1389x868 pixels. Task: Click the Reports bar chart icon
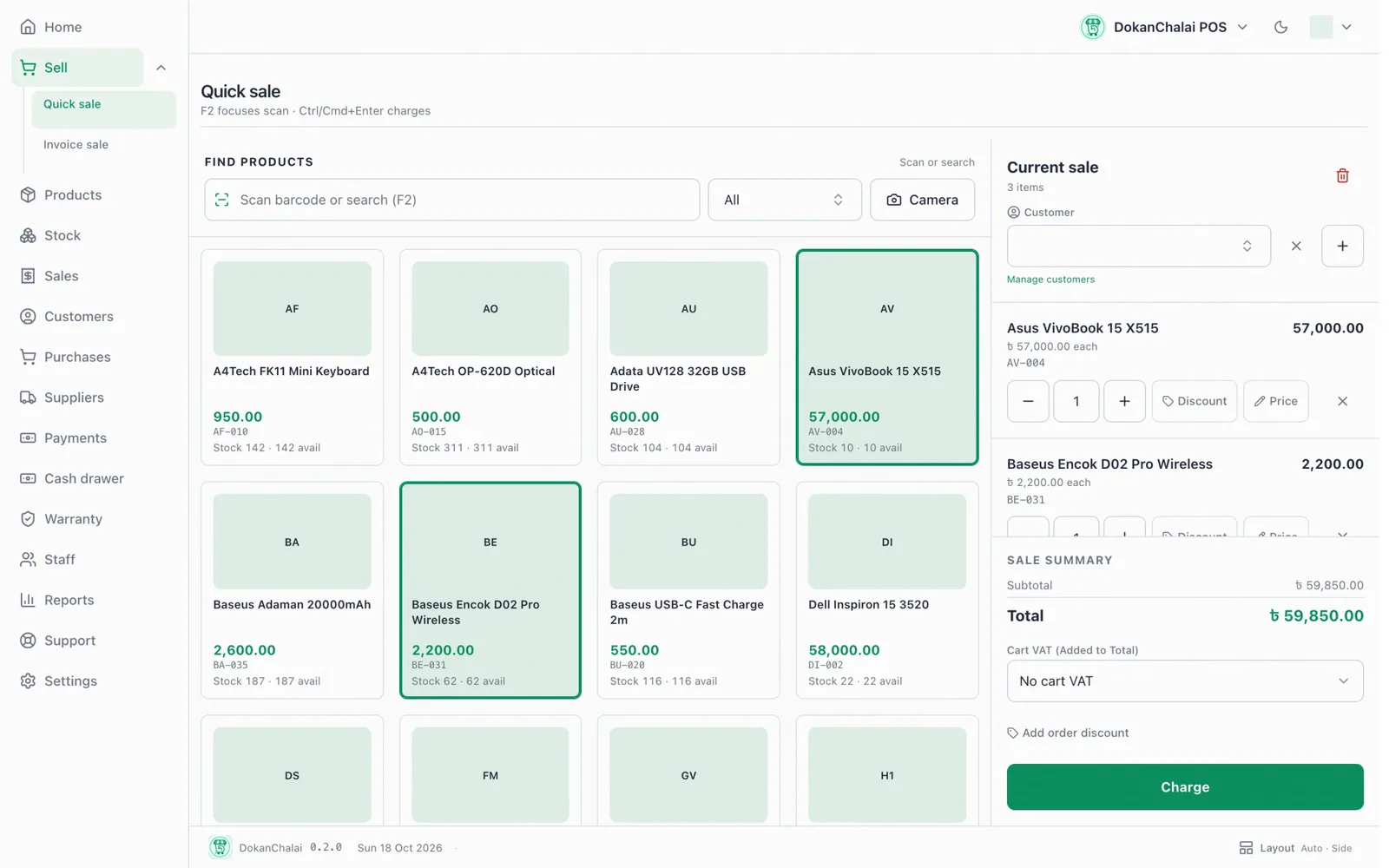(x=28, y=600)
